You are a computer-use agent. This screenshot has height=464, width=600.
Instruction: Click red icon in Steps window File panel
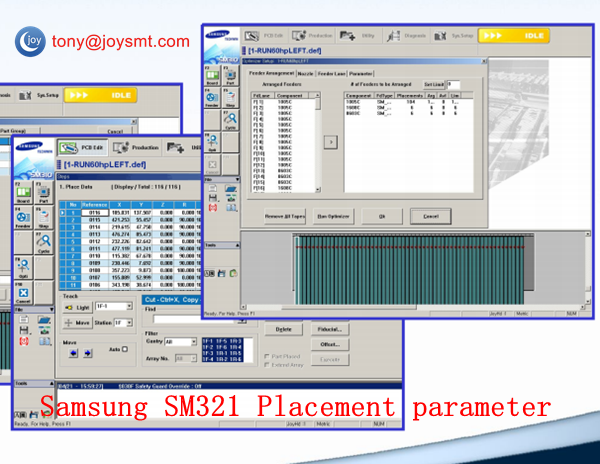tap(24, 341)
